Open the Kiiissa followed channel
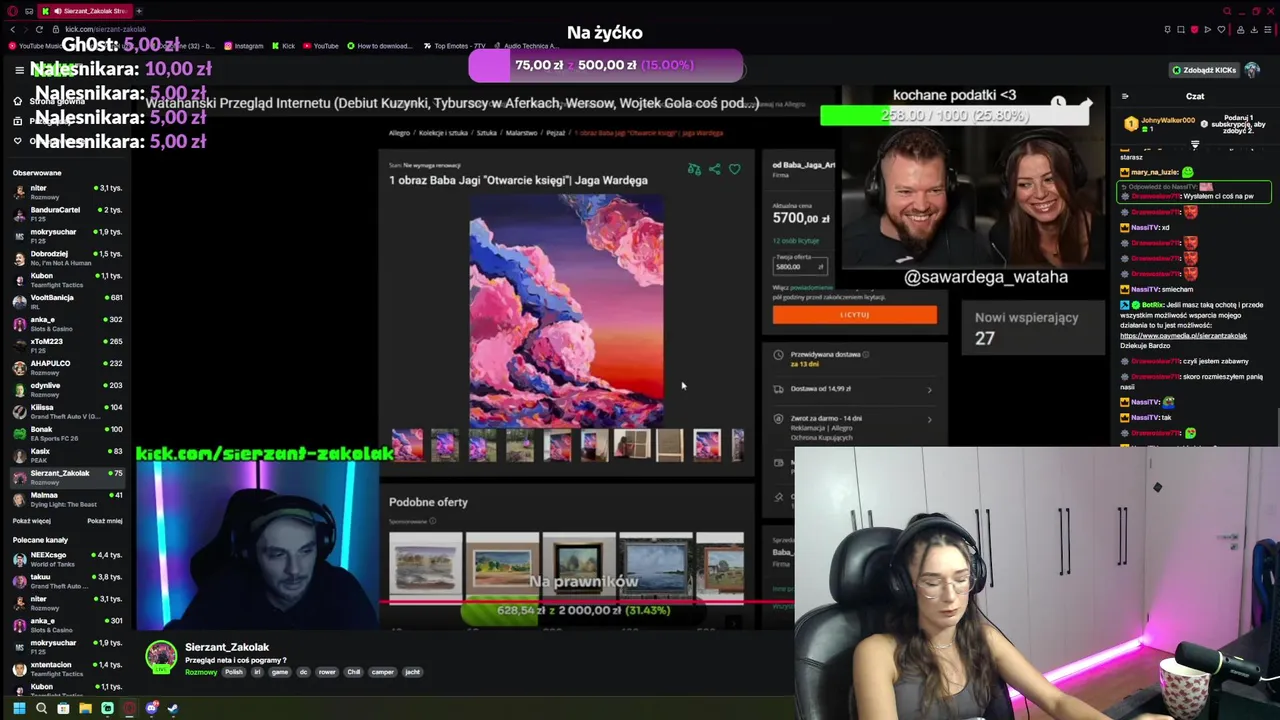 [x=66, y=410]
